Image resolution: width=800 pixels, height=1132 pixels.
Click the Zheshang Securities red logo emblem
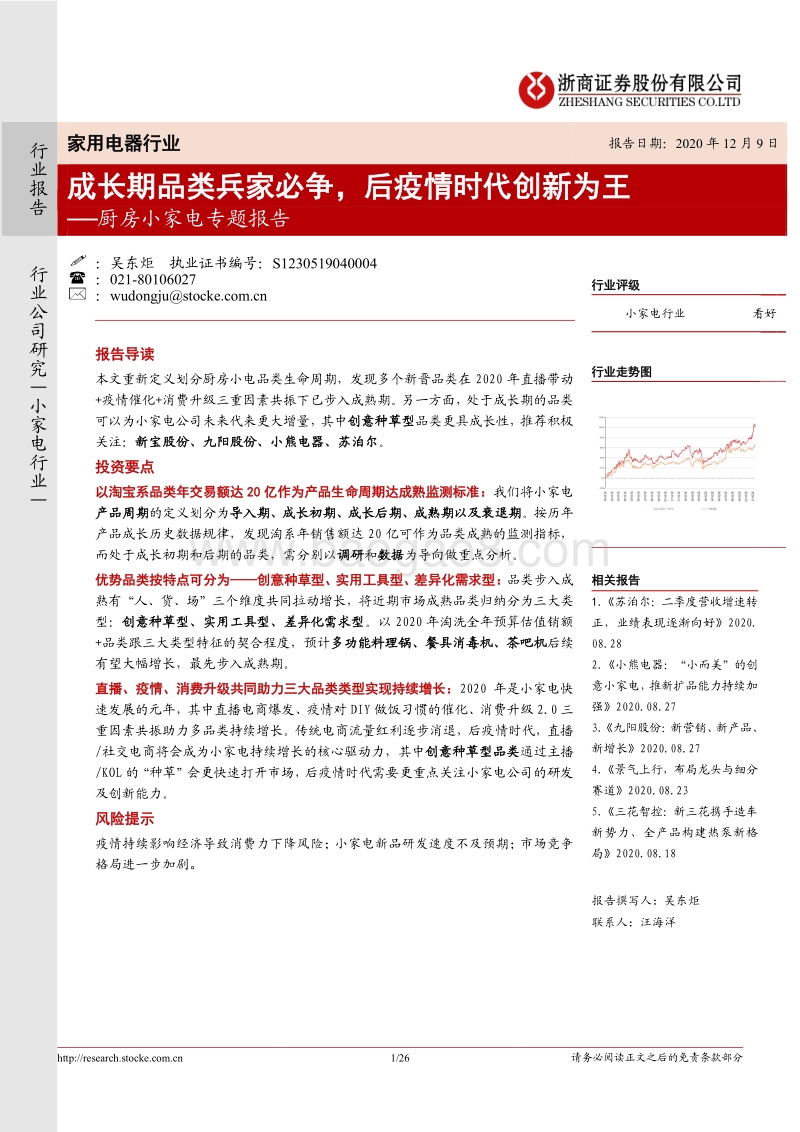click(536, 90)
